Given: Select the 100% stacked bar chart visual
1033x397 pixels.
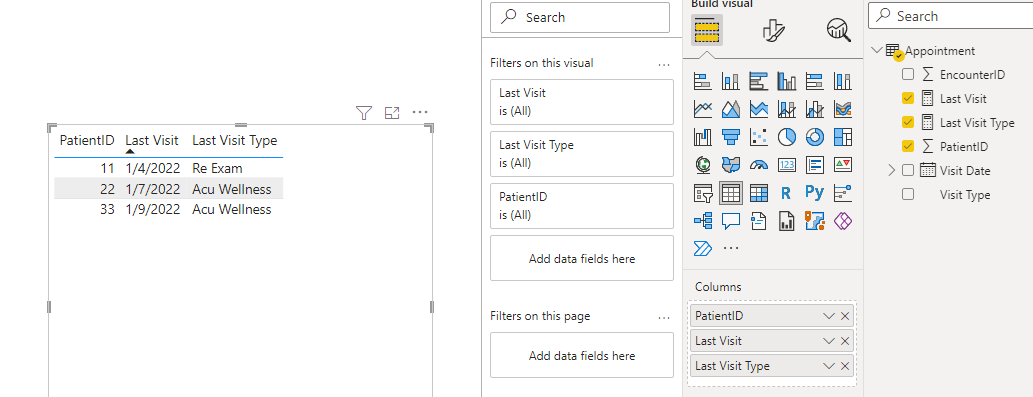Looking at the screenshot, I should (815, 81).
